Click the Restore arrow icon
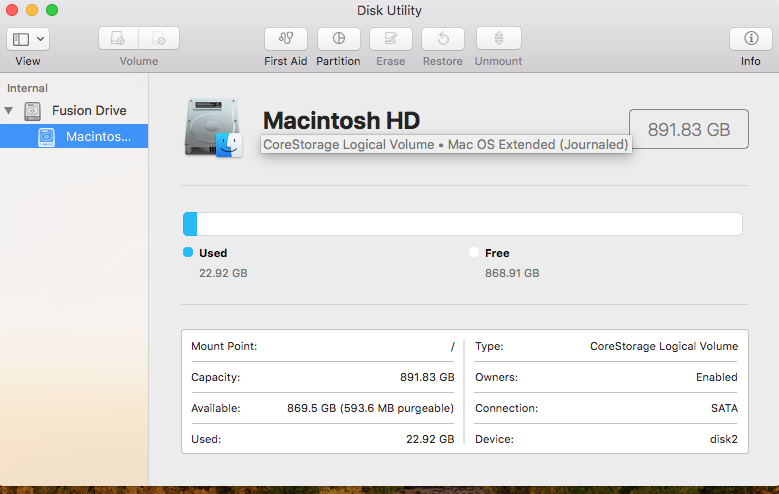The height and width of the screenshot is (494, 779). (443, 38)
